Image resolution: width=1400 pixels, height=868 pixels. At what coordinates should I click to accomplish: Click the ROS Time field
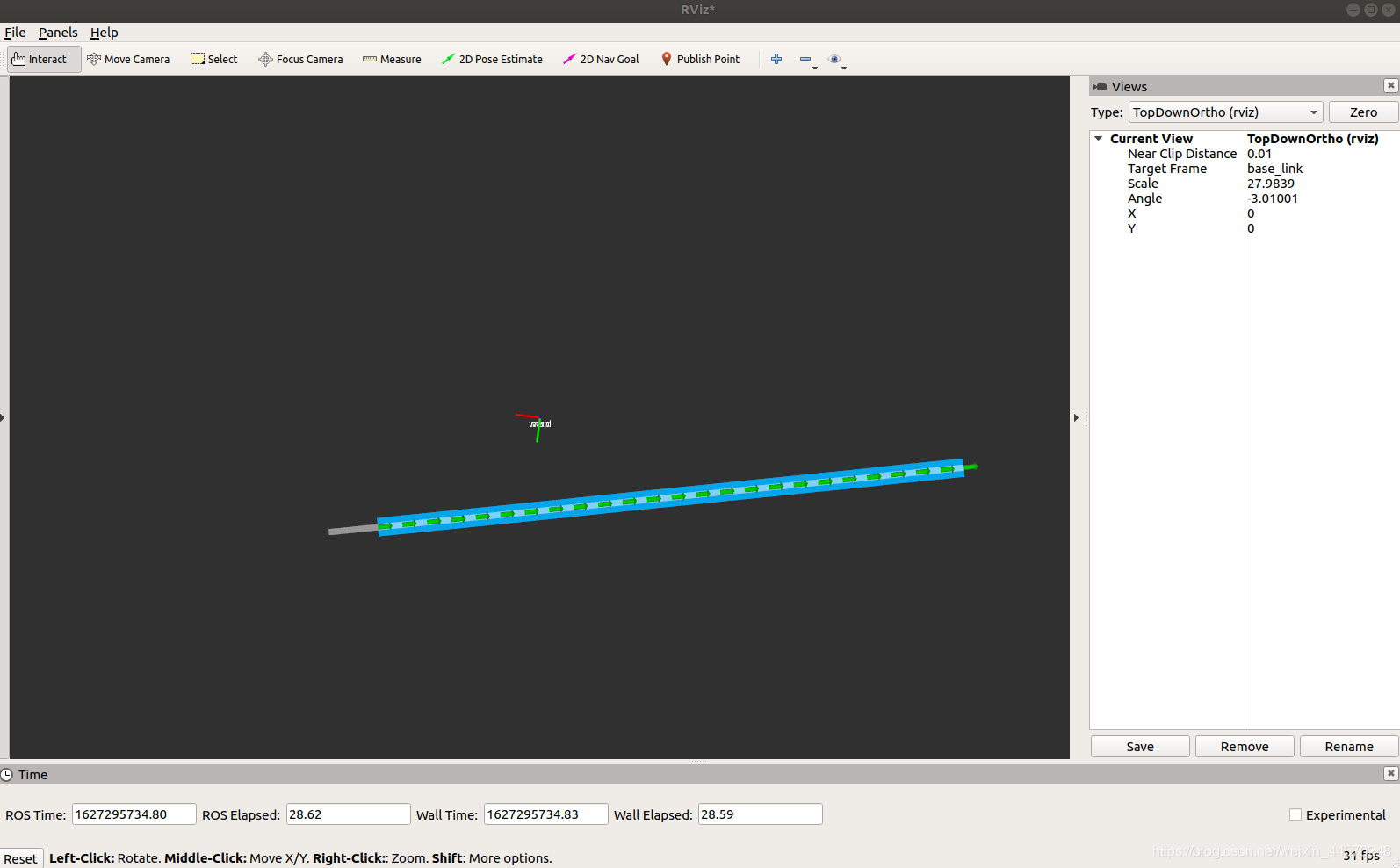point(134,814)
